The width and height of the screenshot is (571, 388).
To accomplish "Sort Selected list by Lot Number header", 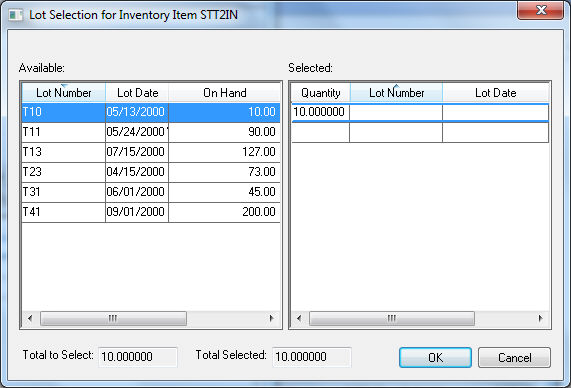I will pyautogui.click(x=397, y=93).
